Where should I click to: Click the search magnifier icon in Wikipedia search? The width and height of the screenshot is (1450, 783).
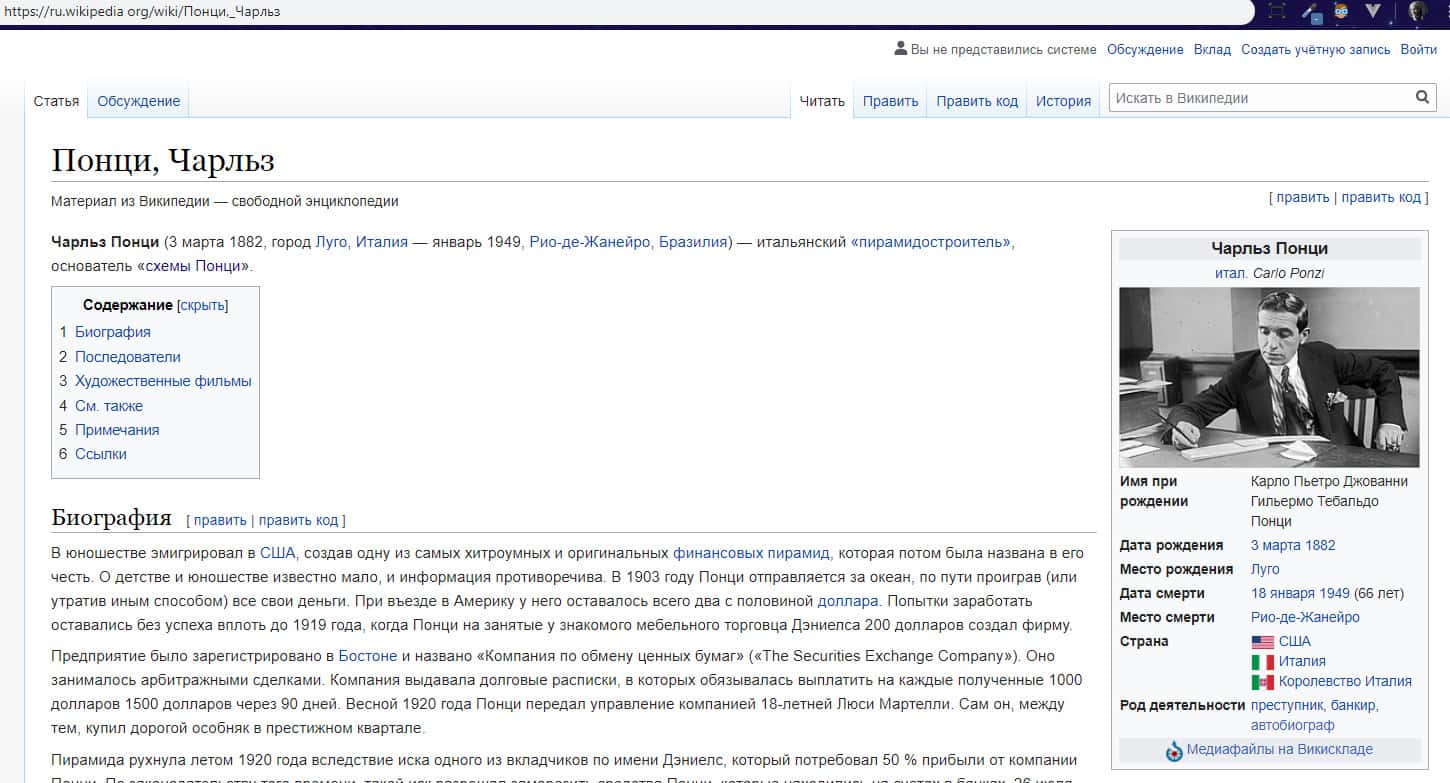1422,98
